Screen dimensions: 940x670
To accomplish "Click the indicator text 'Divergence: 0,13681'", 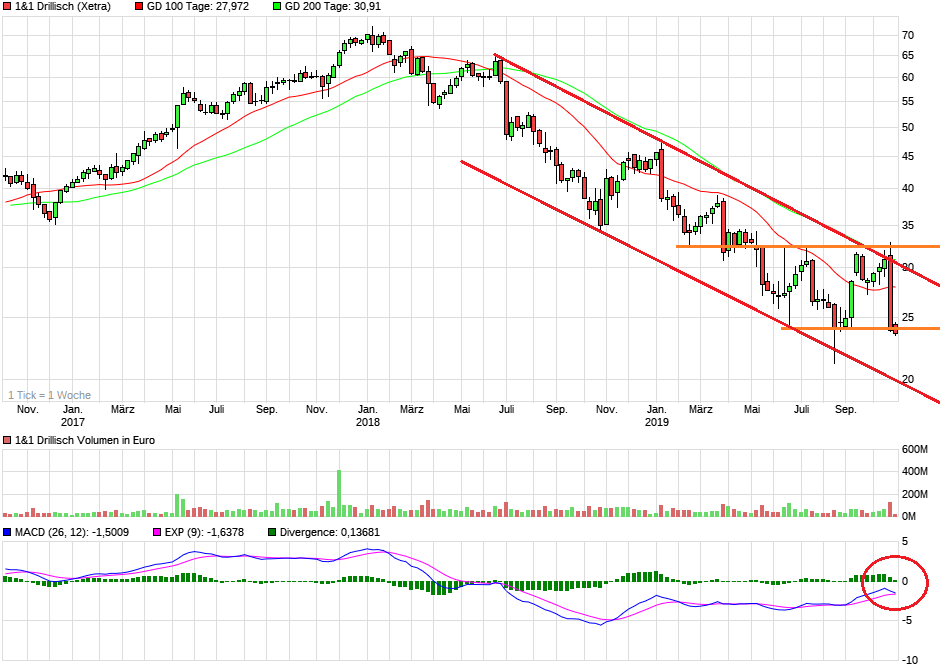I will pos(330,532).
